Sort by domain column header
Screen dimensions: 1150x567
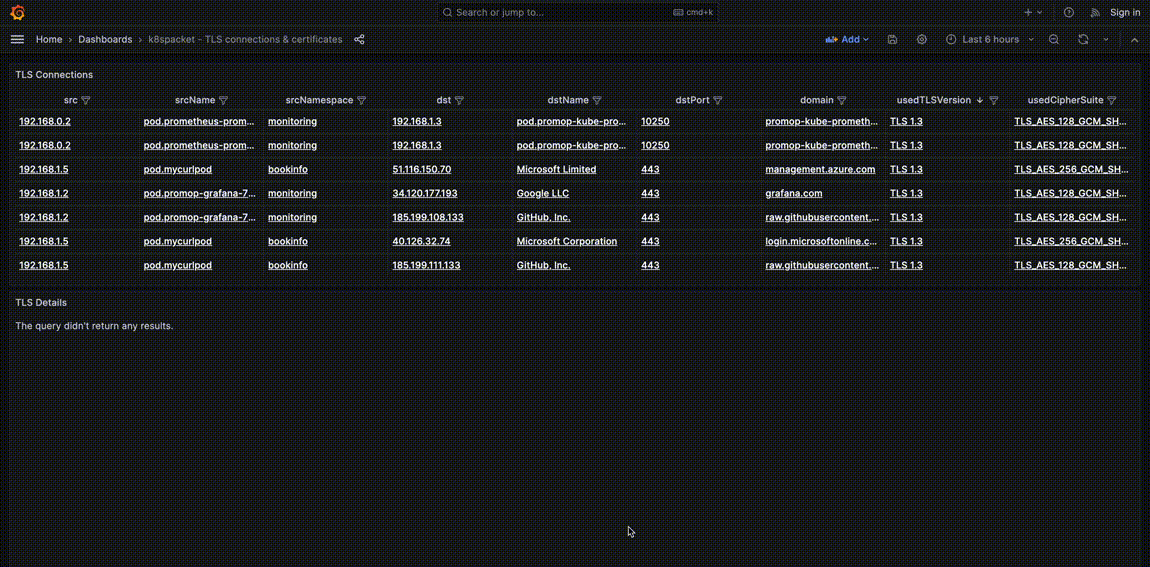(817, 100)
